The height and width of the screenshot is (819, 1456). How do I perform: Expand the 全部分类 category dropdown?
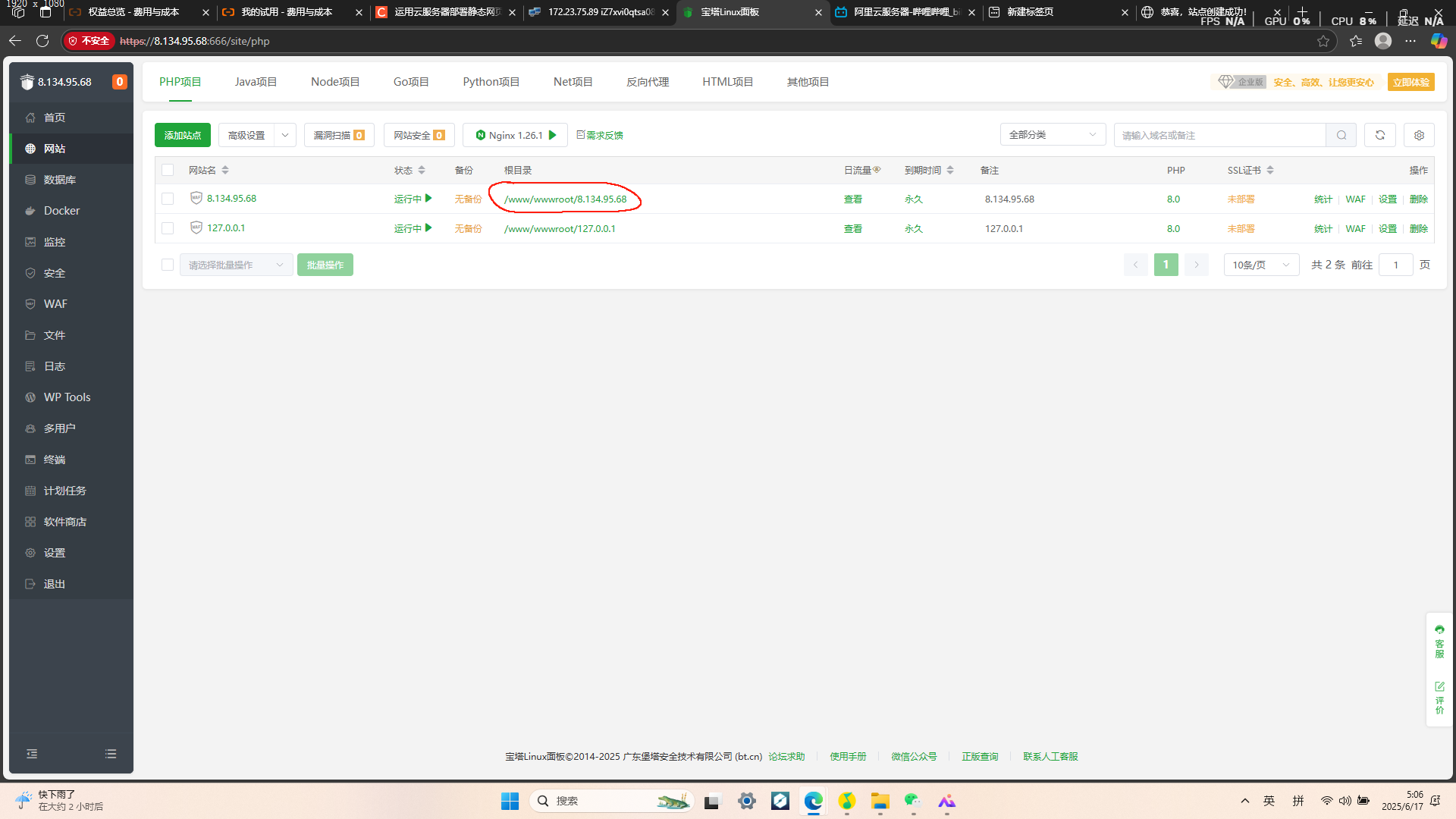[1053, 135]
